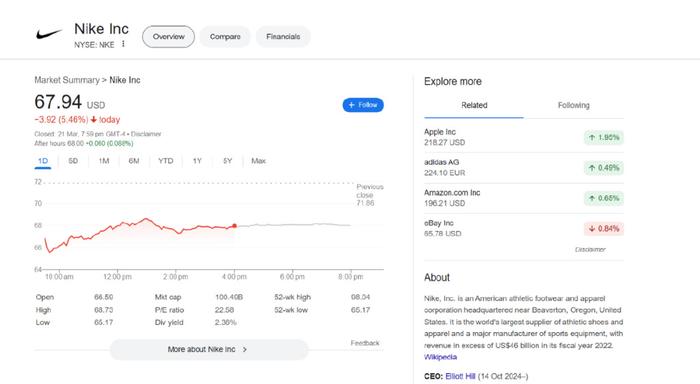Viewport: 700px width, 384px height.
Task: Click the -3.92 (5.46%) today change text
Action: pyautogui.click(x=77, y=120)
